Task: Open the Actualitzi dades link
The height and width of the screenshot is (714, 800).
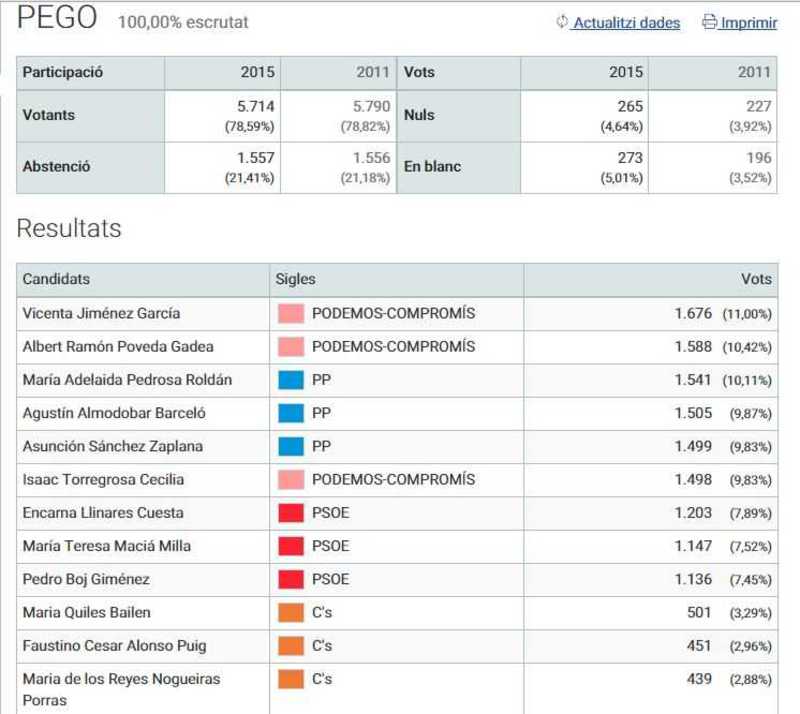Action: 626,23
